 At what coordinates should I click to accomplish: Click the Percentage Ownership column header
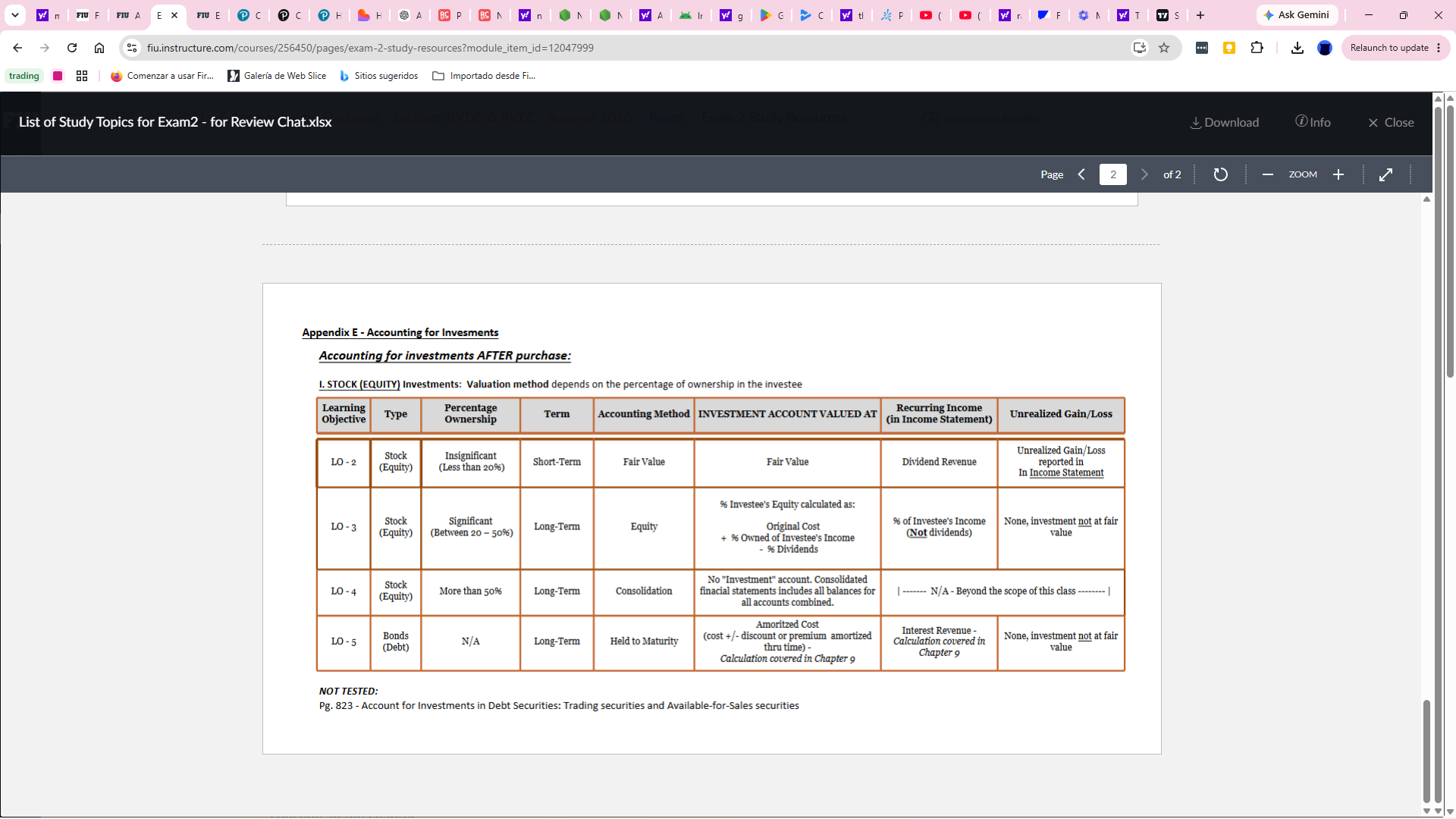click(x=470, y=414)
